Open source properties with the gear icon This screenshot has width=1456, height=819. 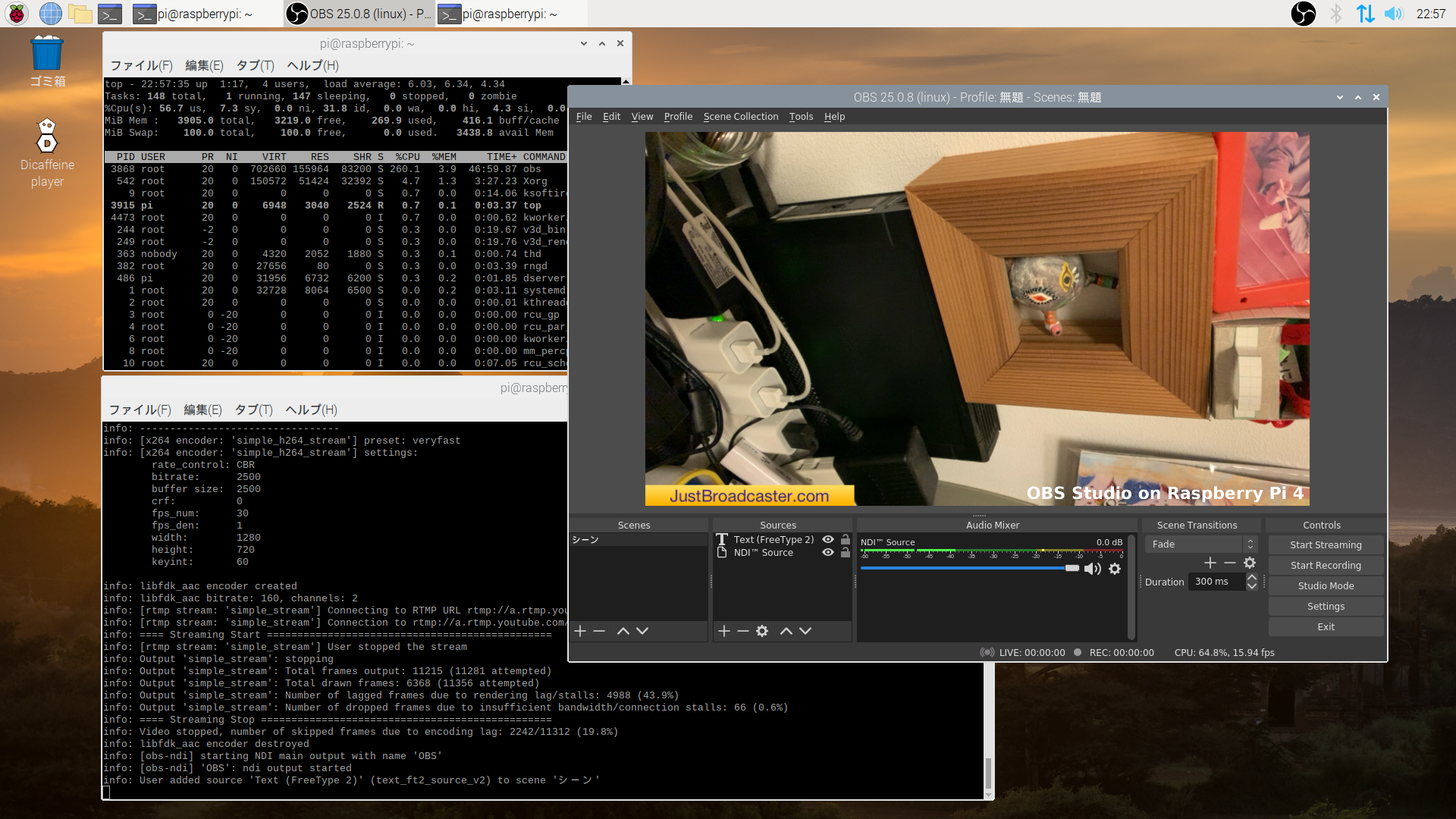click(x=762, y=630)
